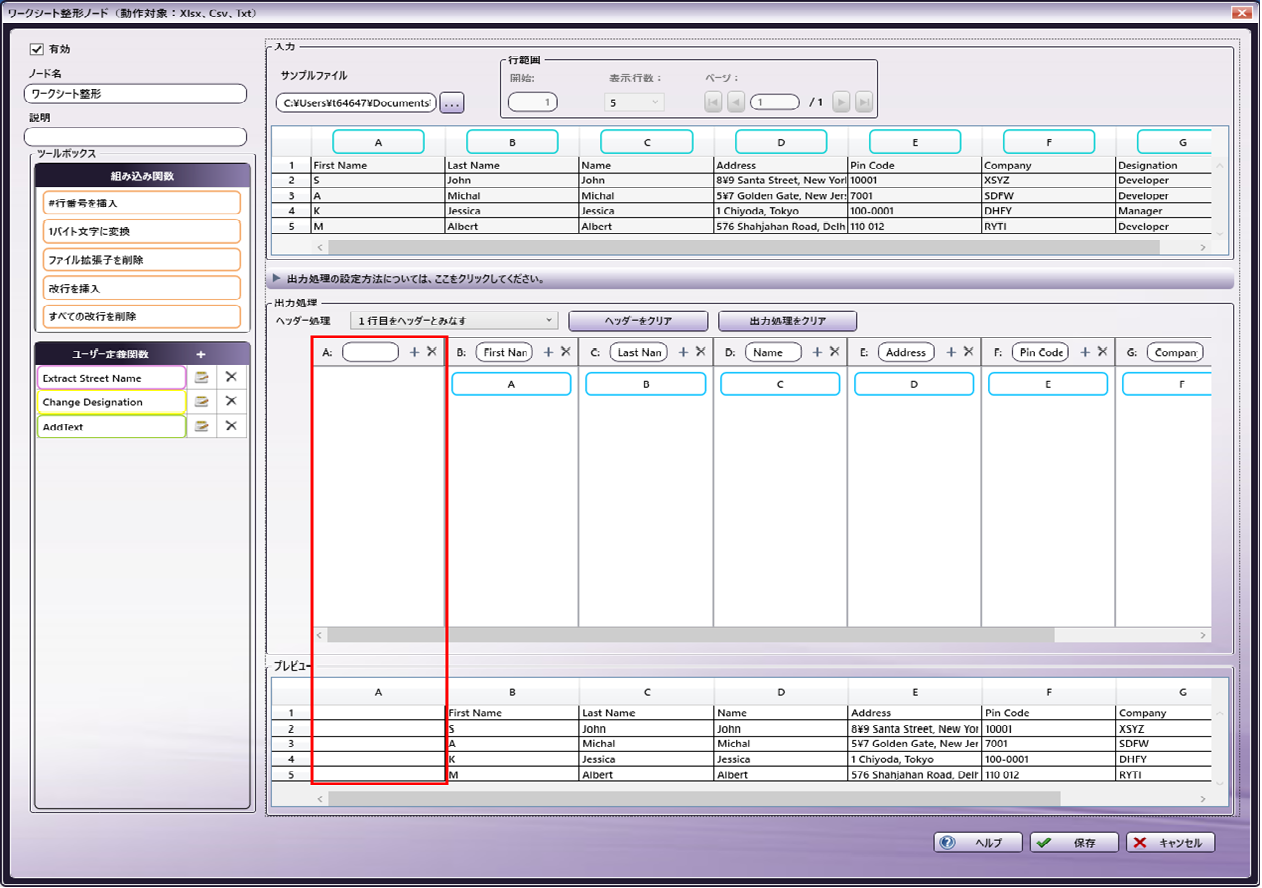
Task: Expand the 出力処理の設定方法 help section
Action: click(x=750, y=280)
